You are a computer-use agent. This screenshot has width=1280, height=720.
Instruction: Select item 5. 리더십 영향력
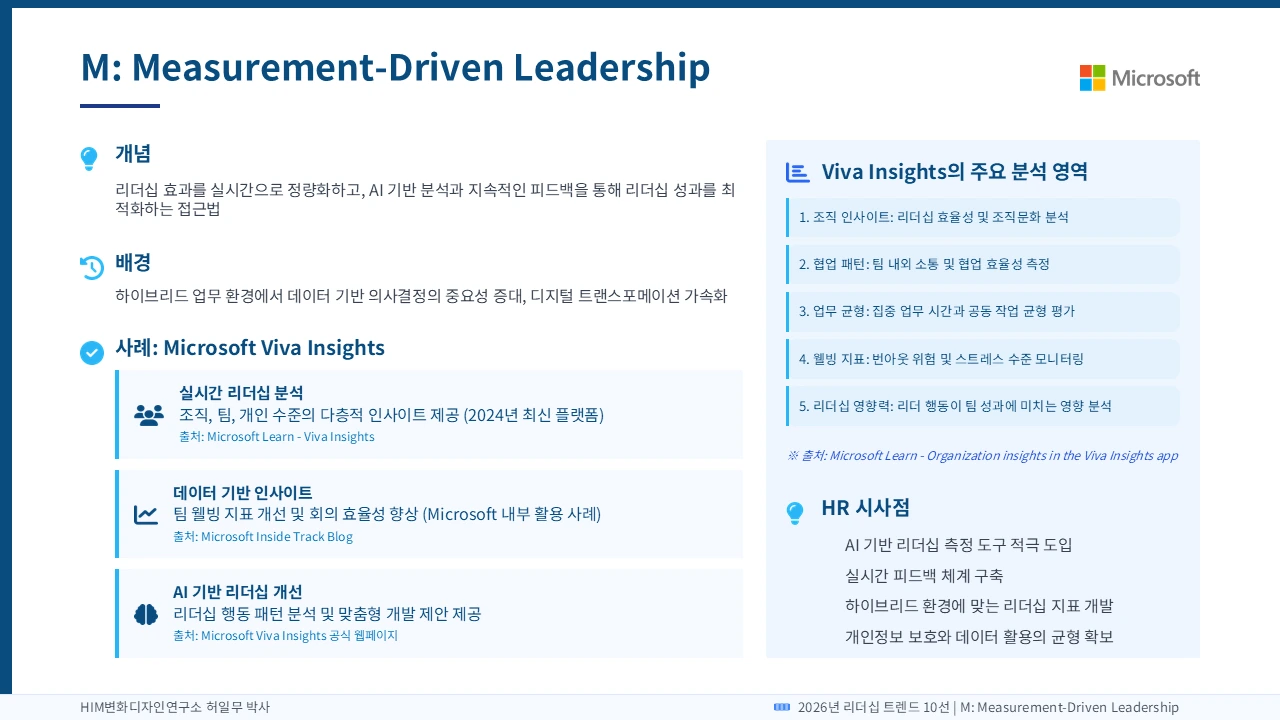[x=983, y=405]
